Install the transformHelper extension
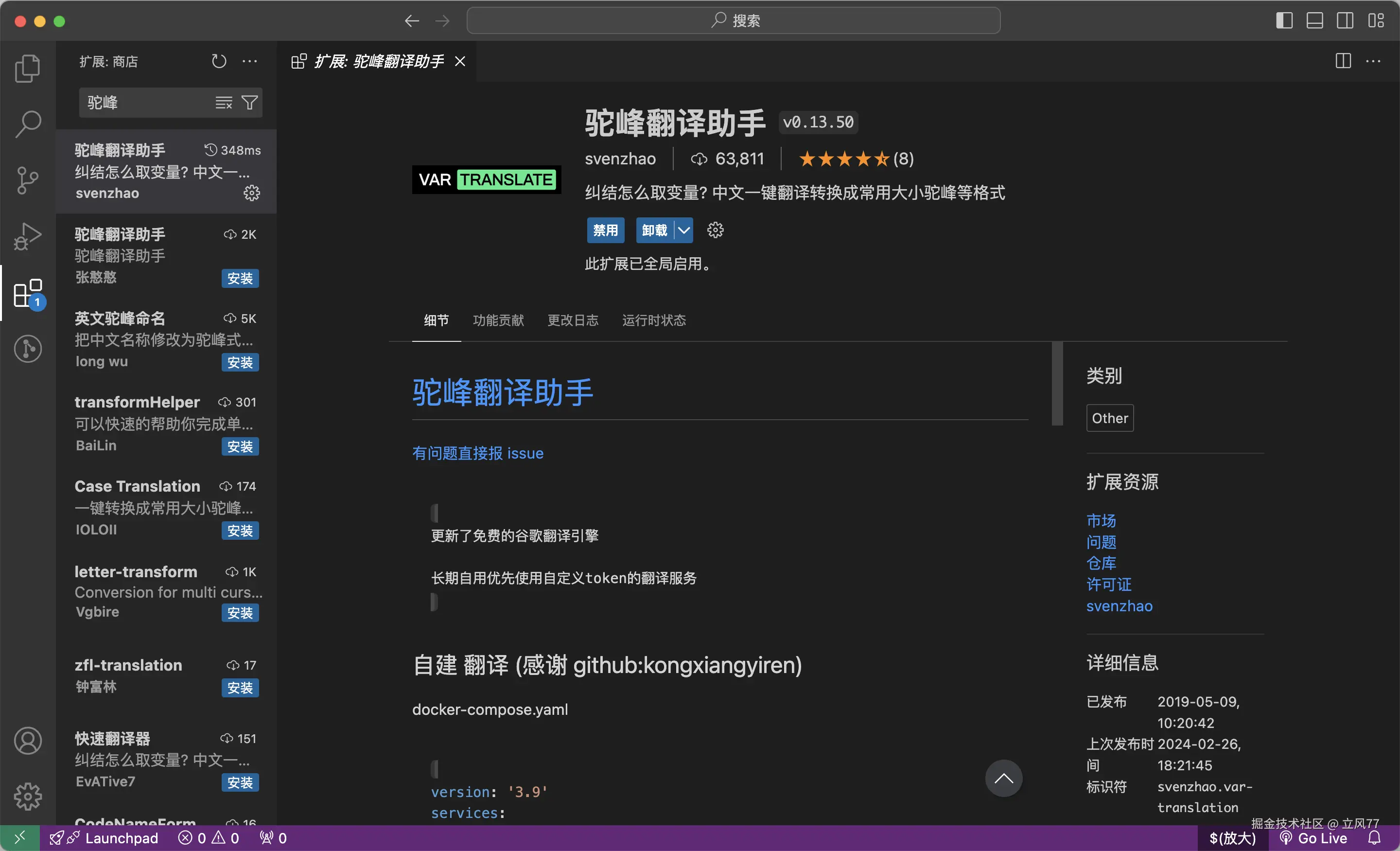The width and height of the screenshot is (1400, 851). (240, 447)
